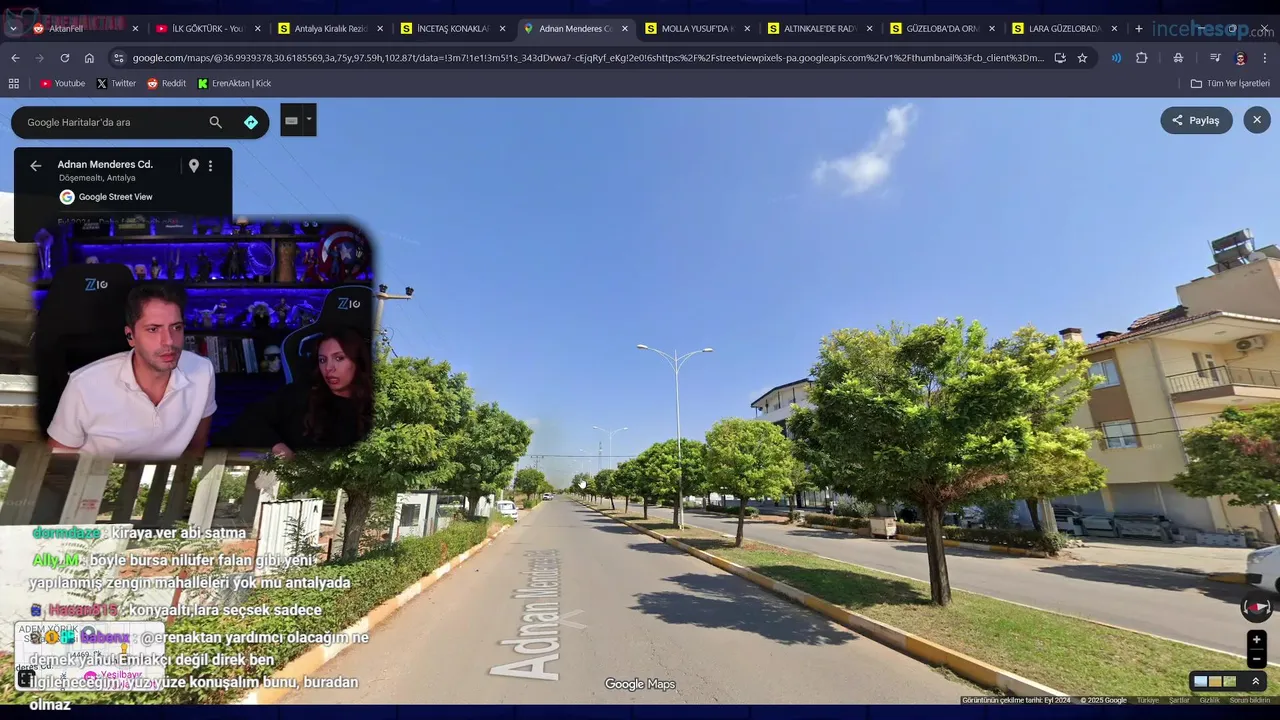Open the Tüm Yer İşaretleri bookmarks folder
Image resolution: width=1280 pixels, height=720 pixels.
click(x=1230, y=84)
